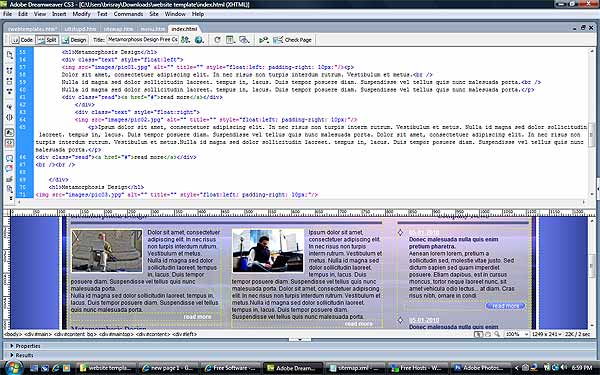The image size is (600, 375).
Task: Click Open Documents icon in coding toolbar
Action: (10, 55)
